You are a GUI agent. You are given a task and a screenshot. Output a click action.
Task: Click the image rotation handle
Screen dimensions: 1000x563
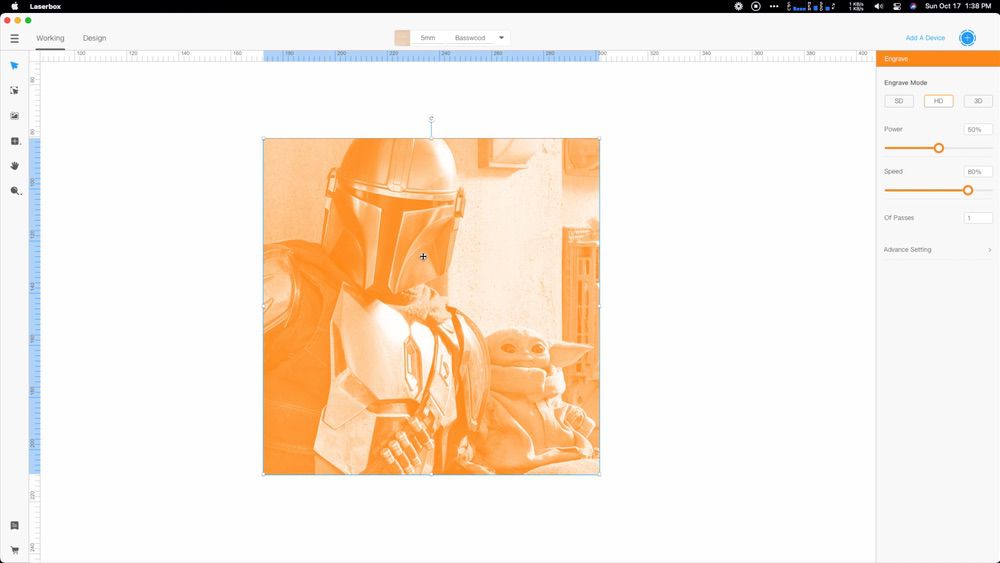tap(432, 119)
